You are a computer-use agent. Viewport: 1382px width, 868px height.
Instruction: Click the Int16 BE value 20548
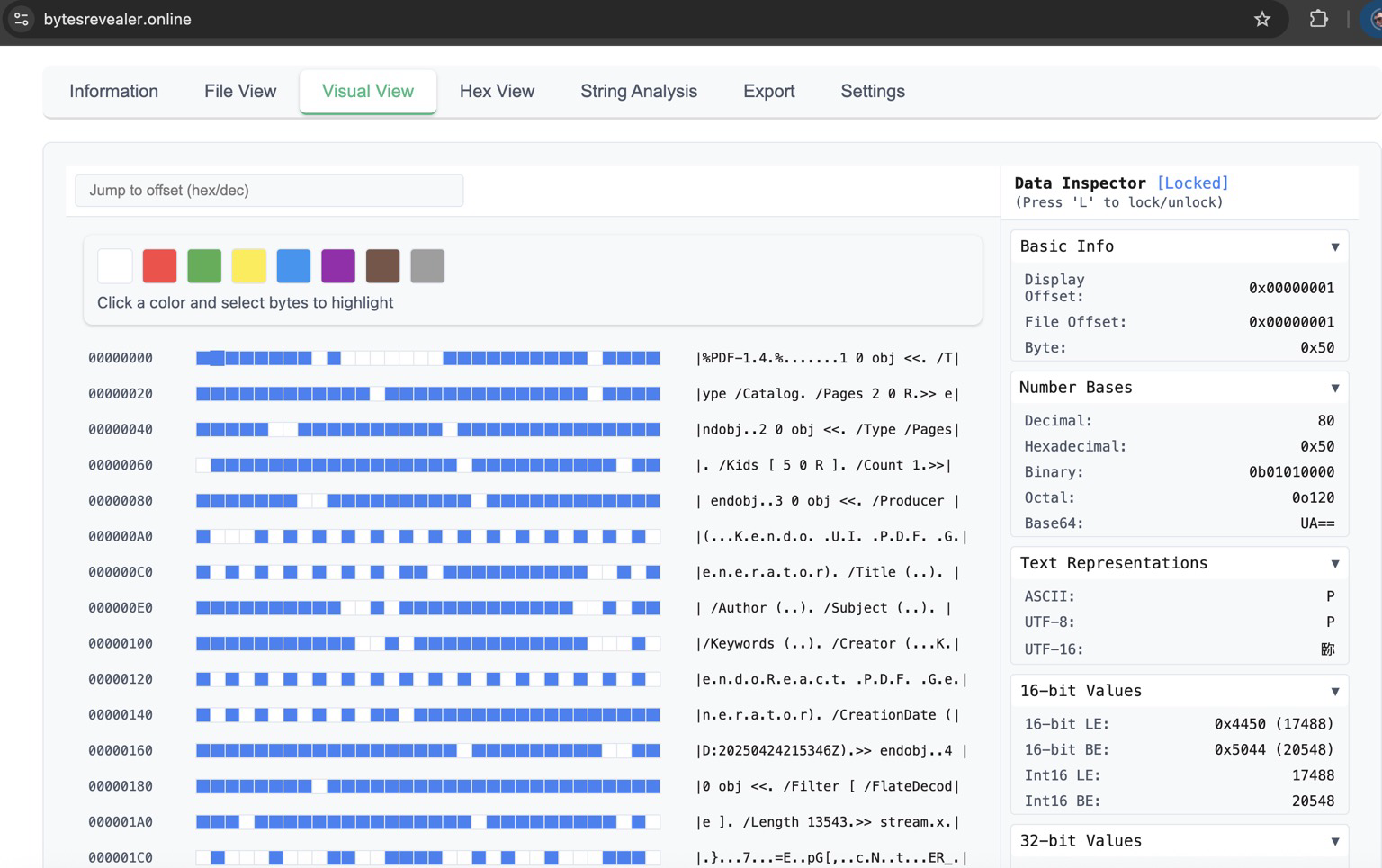click(x=1313, y=801)
